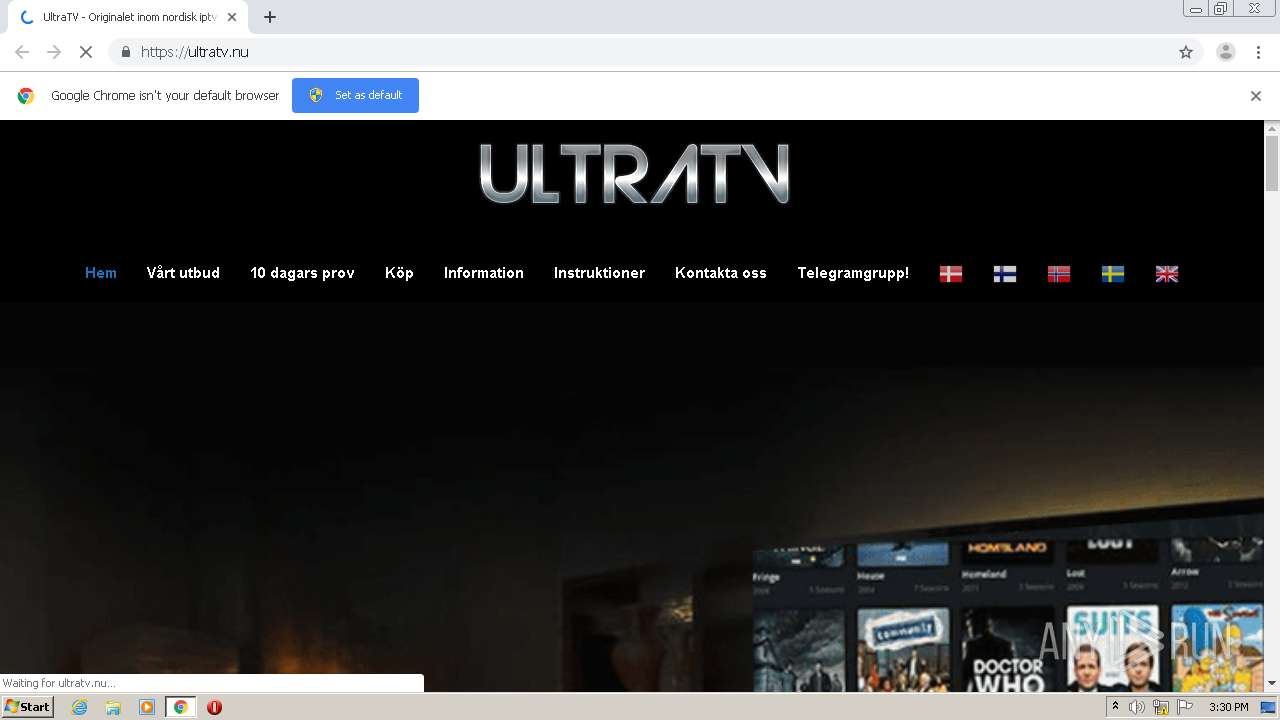Bookmark this page with the star icon
This screenshot has width=1280, height=720.
(x=1186, y=52)
